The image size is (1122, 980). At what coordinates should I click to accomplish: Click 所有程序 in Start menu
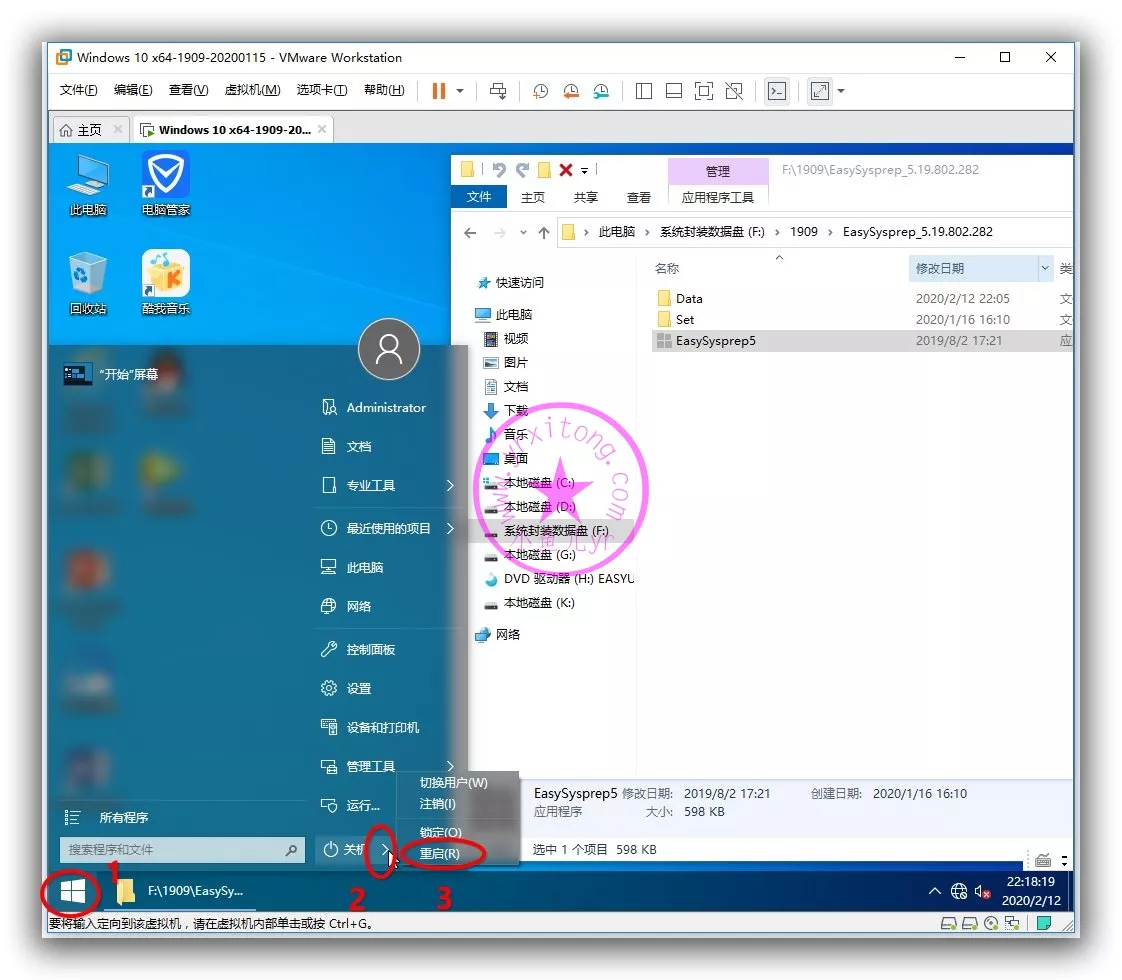coord(123,818)
